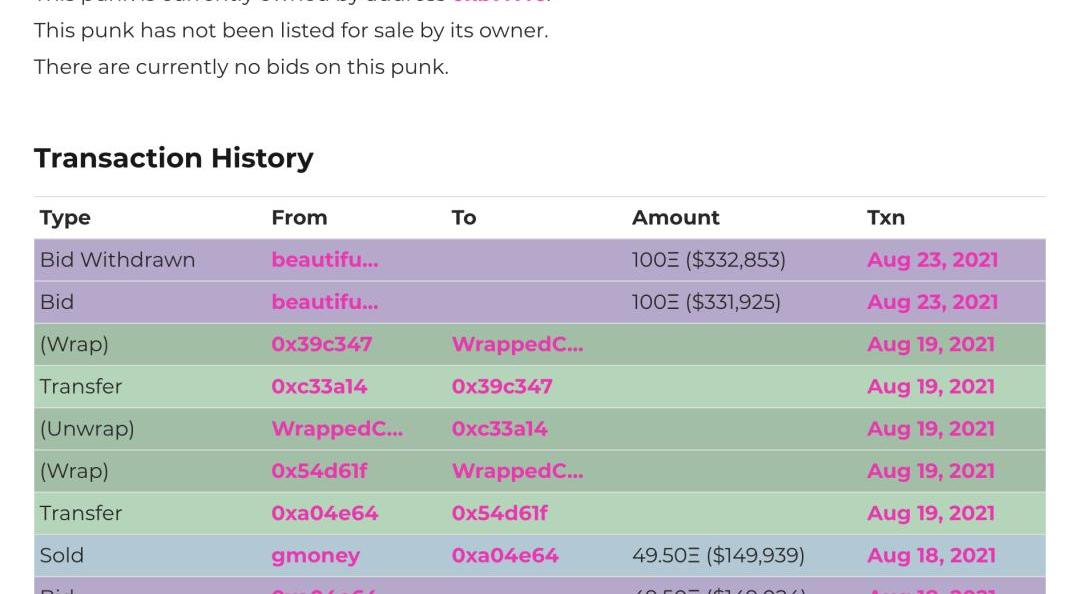Open the beautifu... address in the Bid row

click(325, 302)
